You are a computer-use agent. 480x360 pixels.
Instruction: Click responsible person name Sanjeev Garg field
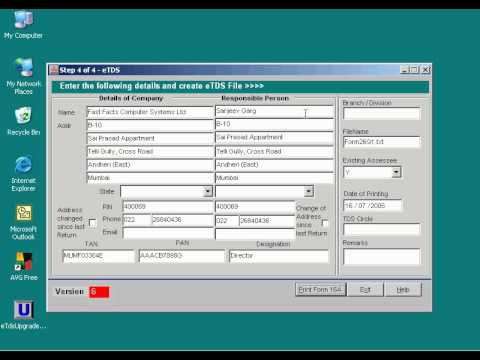point(274,111)
